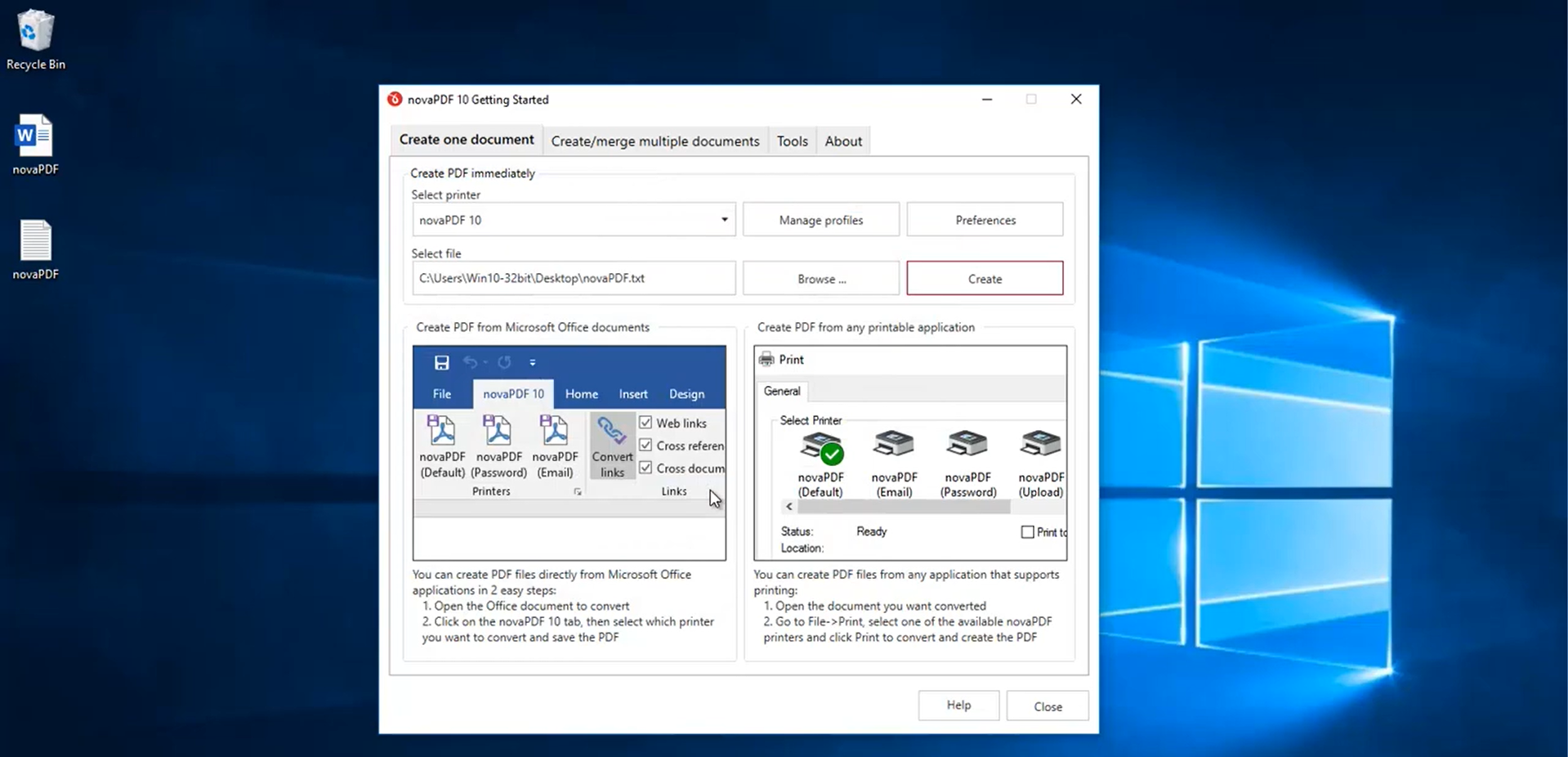Click the File tab in Office preview
This screenshot has height=757, width=1568.
click(442, 394)
